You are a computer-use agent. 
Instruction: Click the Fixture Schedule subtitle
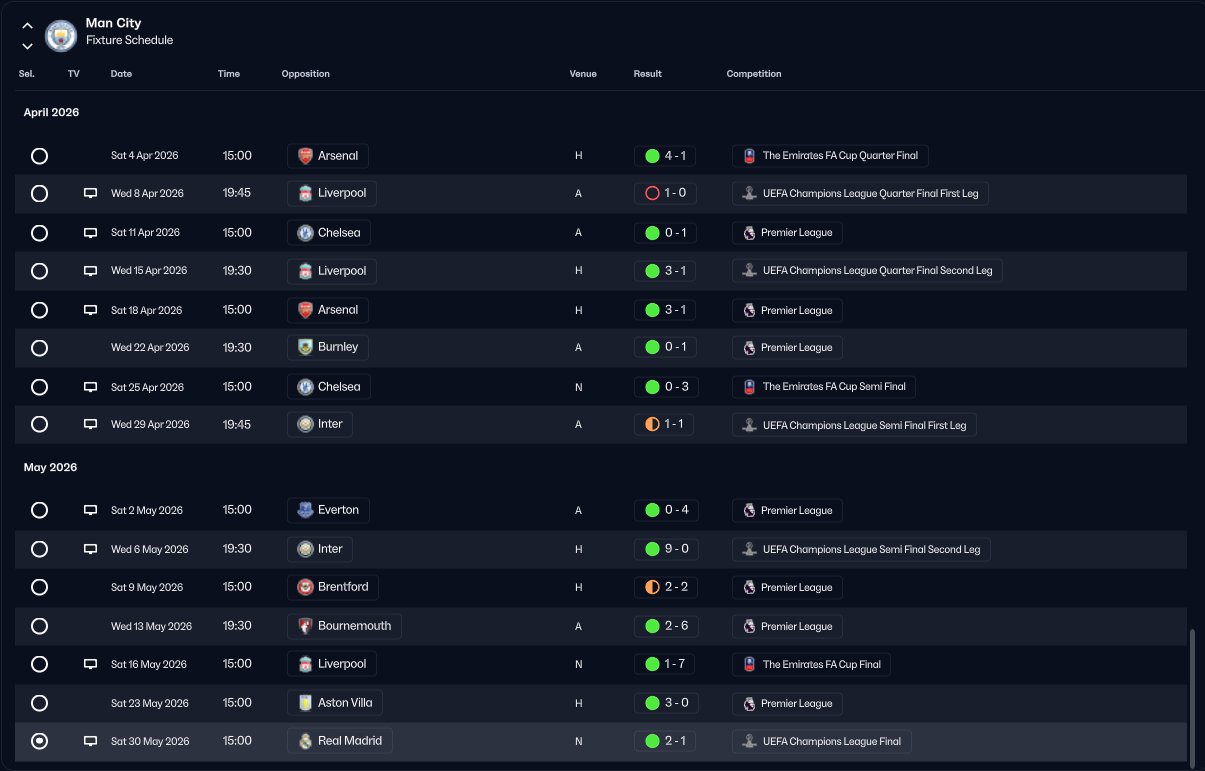[129, 41]
